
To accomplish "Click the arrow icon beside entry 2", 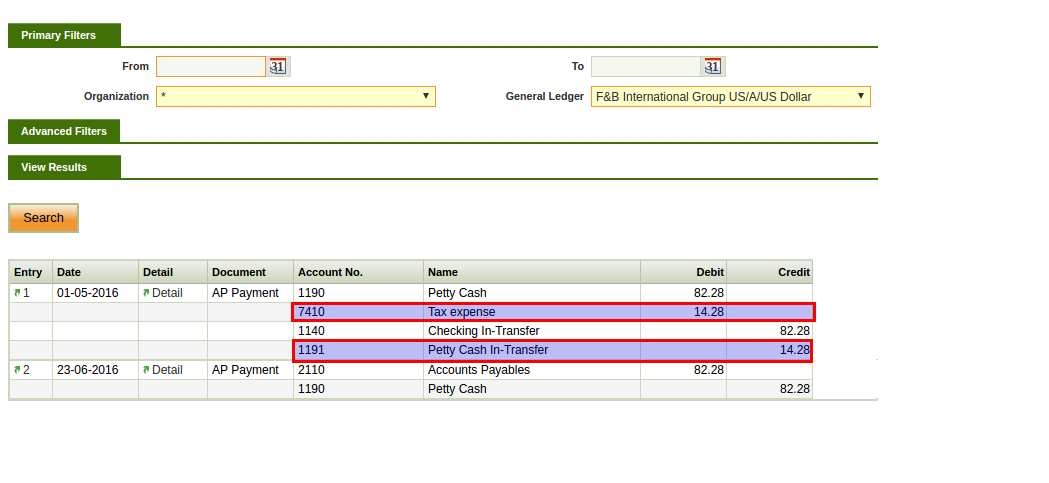I will (x=17, y=370).
